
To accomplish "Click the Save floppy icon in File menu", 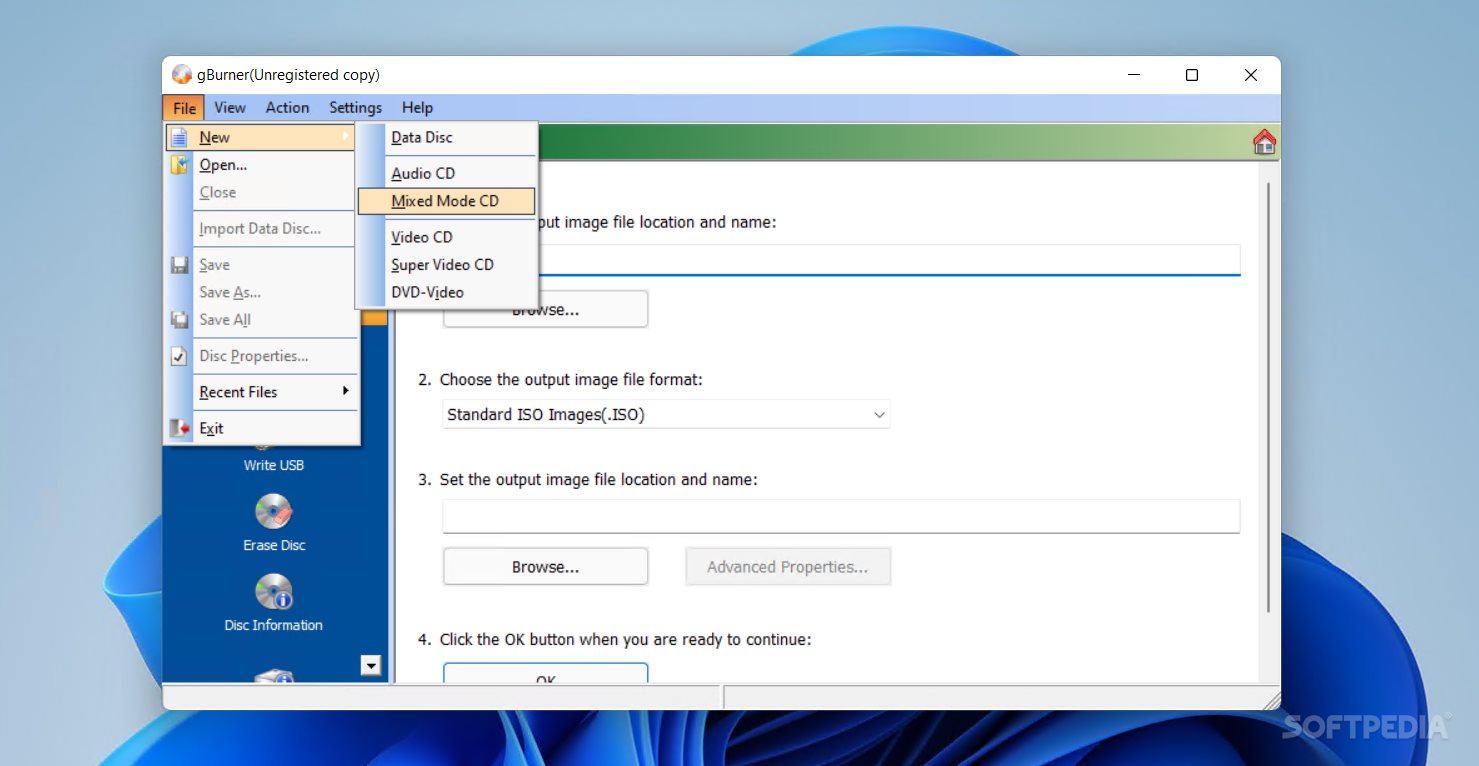I will pyautogui.click(x=179, y=265).
